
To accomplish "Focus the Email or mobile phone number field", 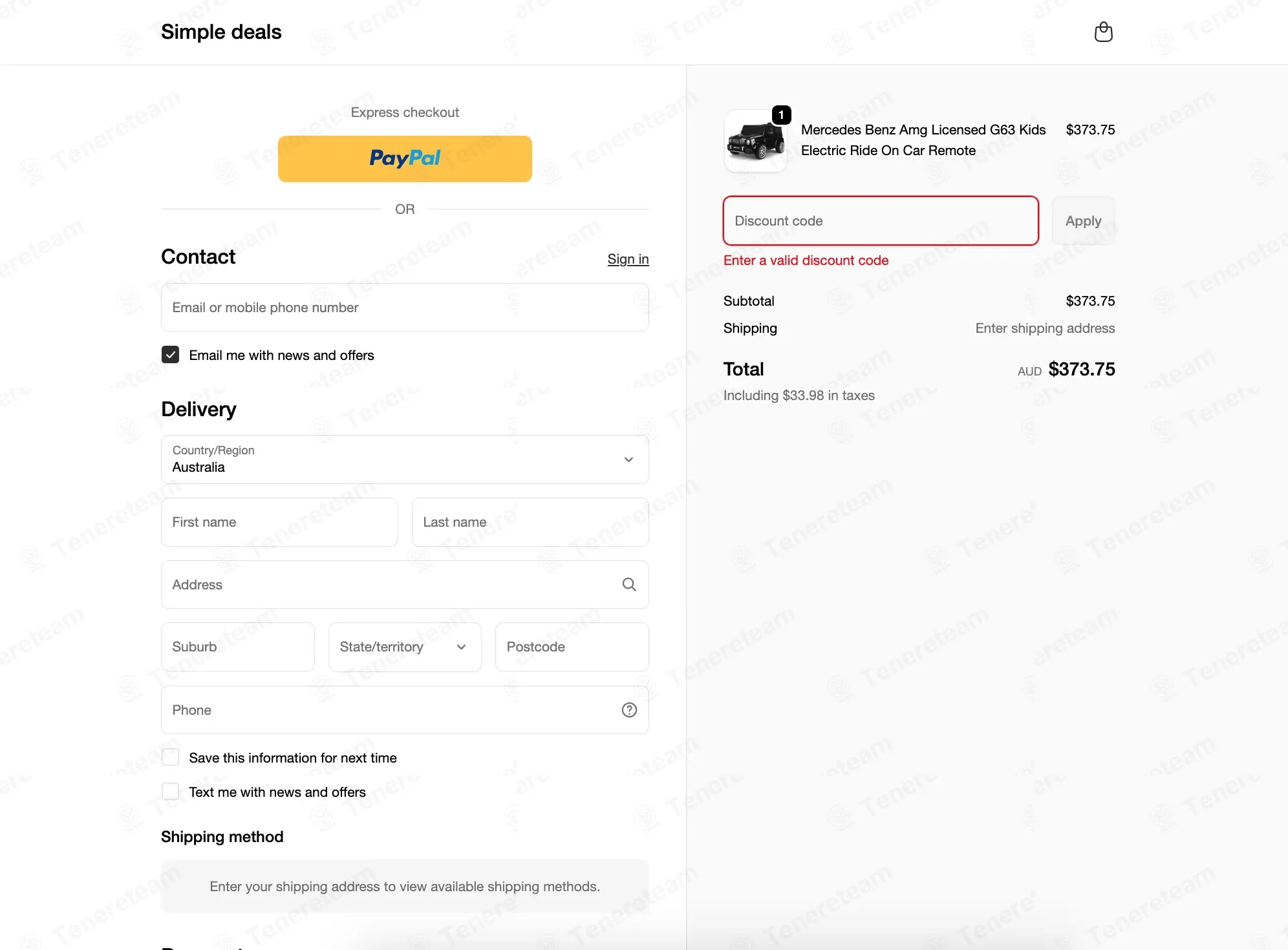I will (x=405, y=308).
